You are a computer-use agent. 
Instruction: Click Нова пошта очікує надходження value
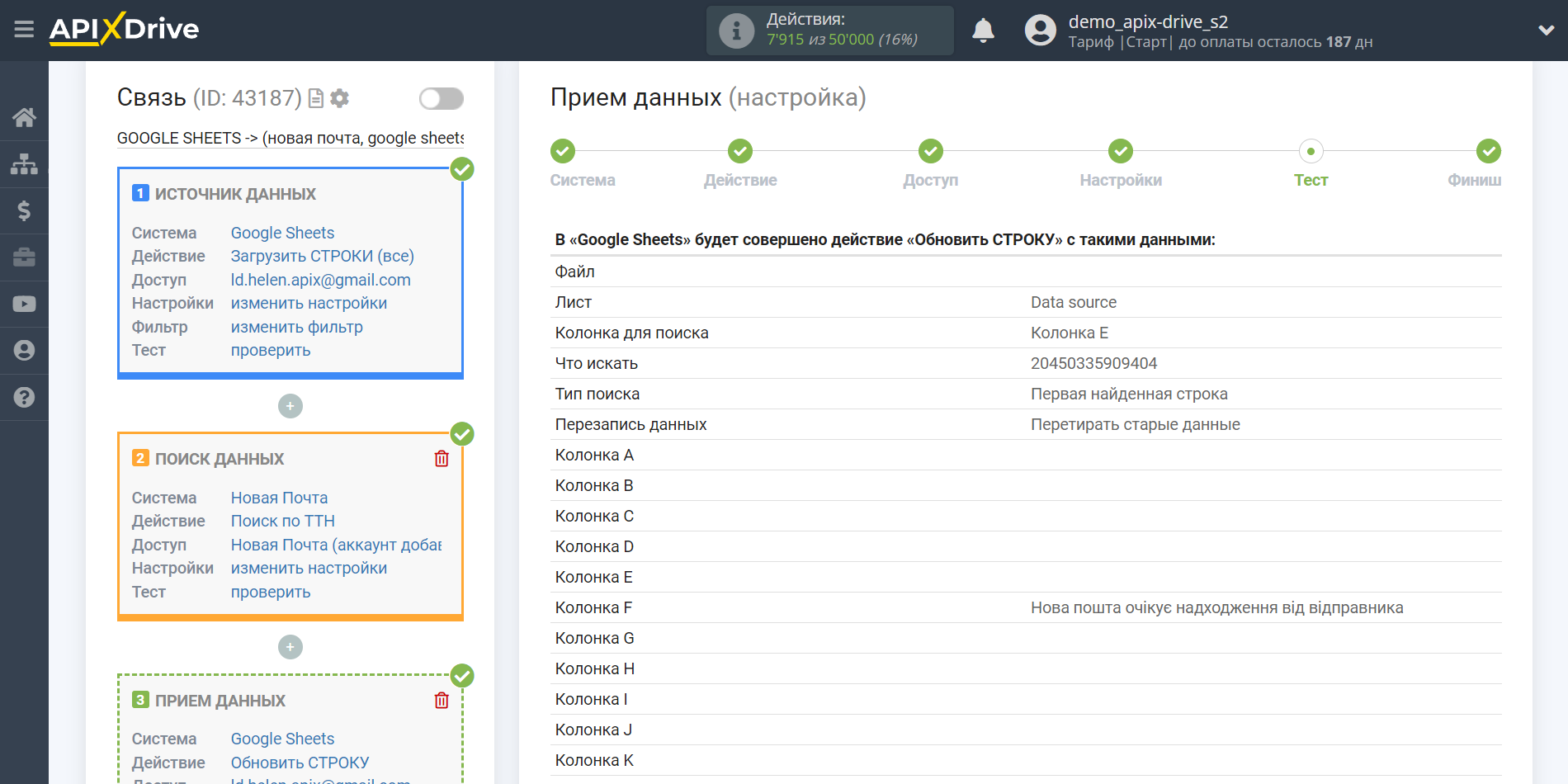[1216, 607]
